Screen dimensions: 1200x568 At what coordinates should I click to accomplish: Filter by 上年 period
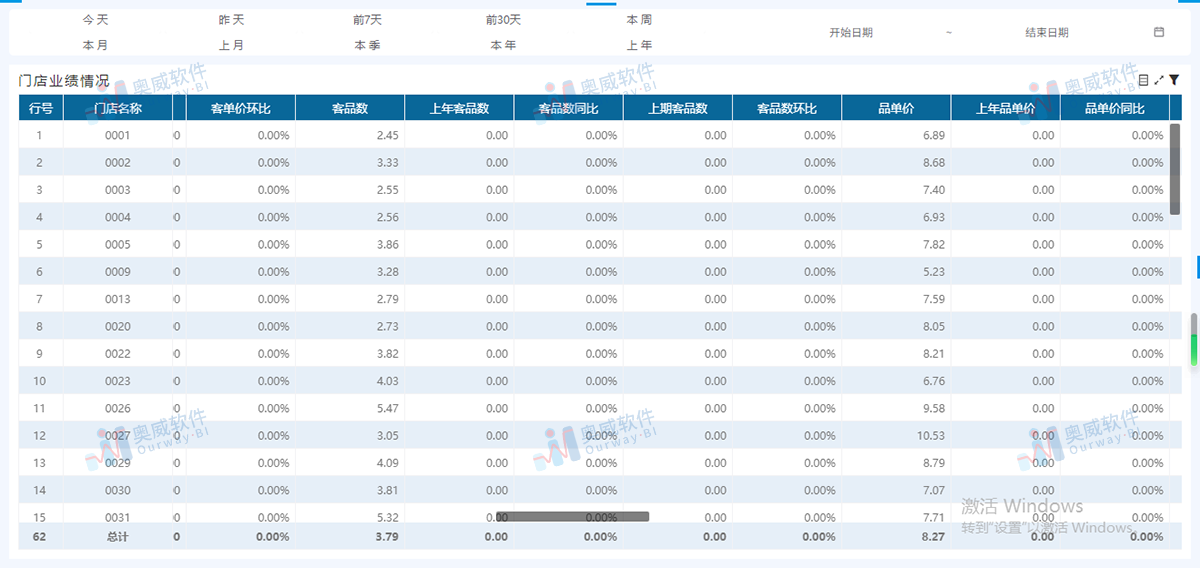tap(639, 45)
